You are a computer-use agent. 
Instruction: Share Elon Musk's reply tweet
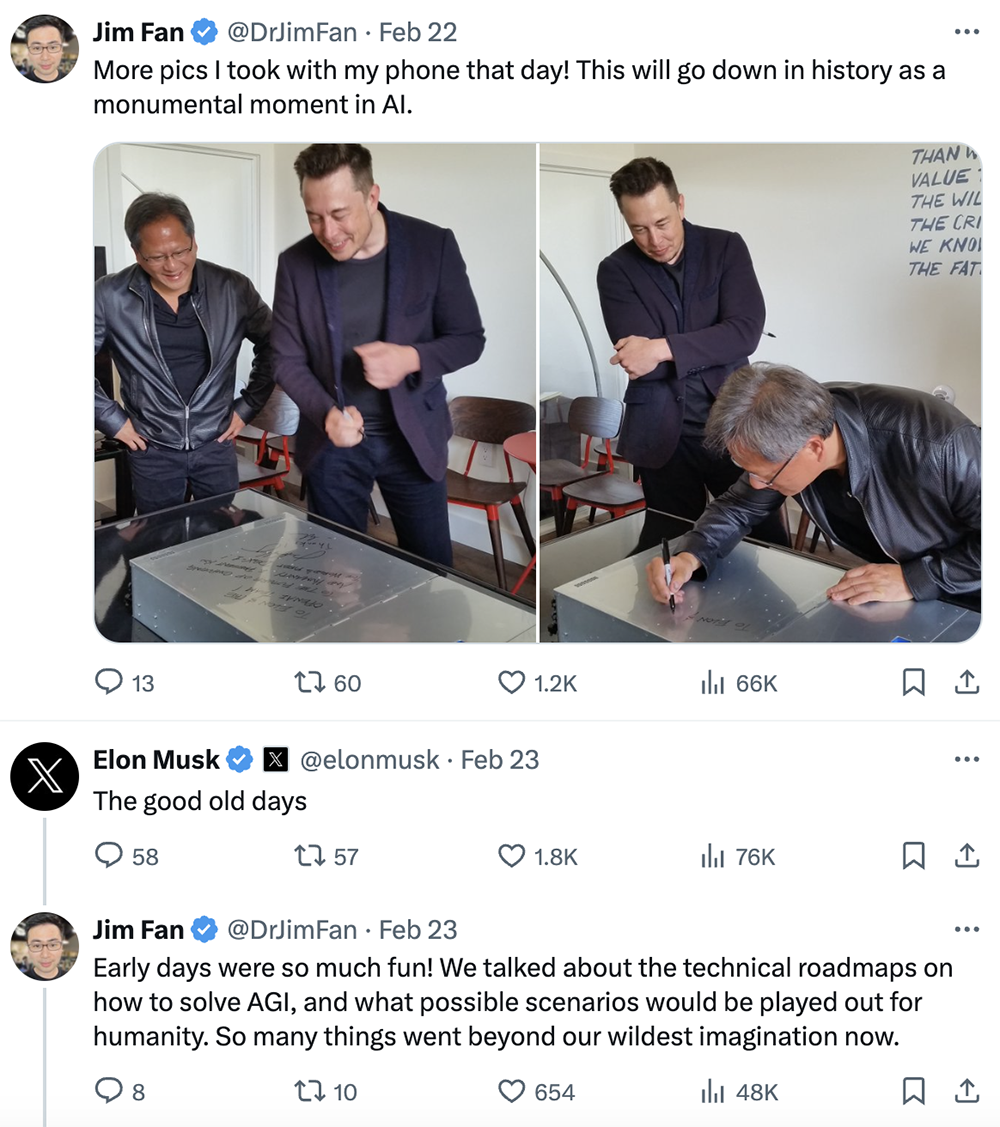pyautogui.click(x=966, y=856)
